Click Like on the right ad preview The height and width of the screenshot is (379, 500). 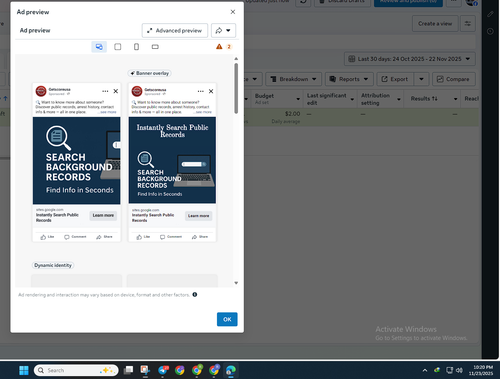click(x=143, y=237)
